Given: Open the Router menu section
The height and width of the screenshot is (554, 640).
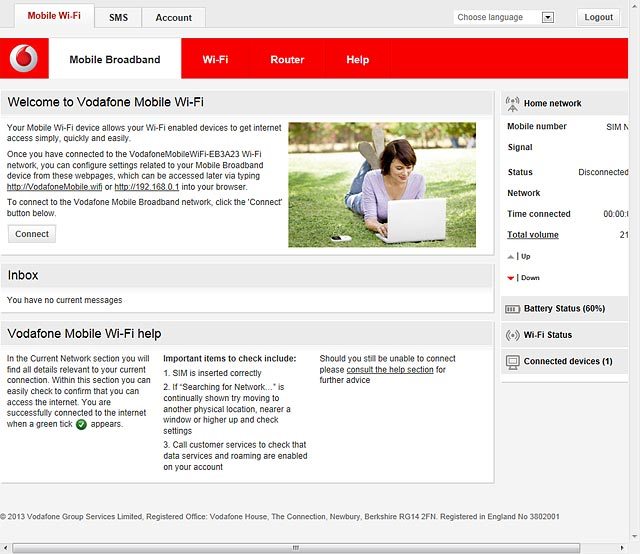Looking at the screenshot, I should pyautogui.click(x=287, y=60).
